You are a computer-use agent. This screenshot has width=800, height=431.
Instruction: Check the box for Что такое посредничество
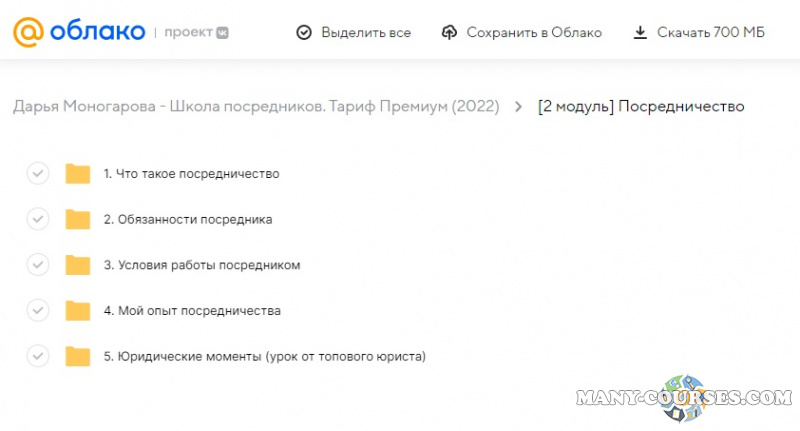click(x=37, y=173)
